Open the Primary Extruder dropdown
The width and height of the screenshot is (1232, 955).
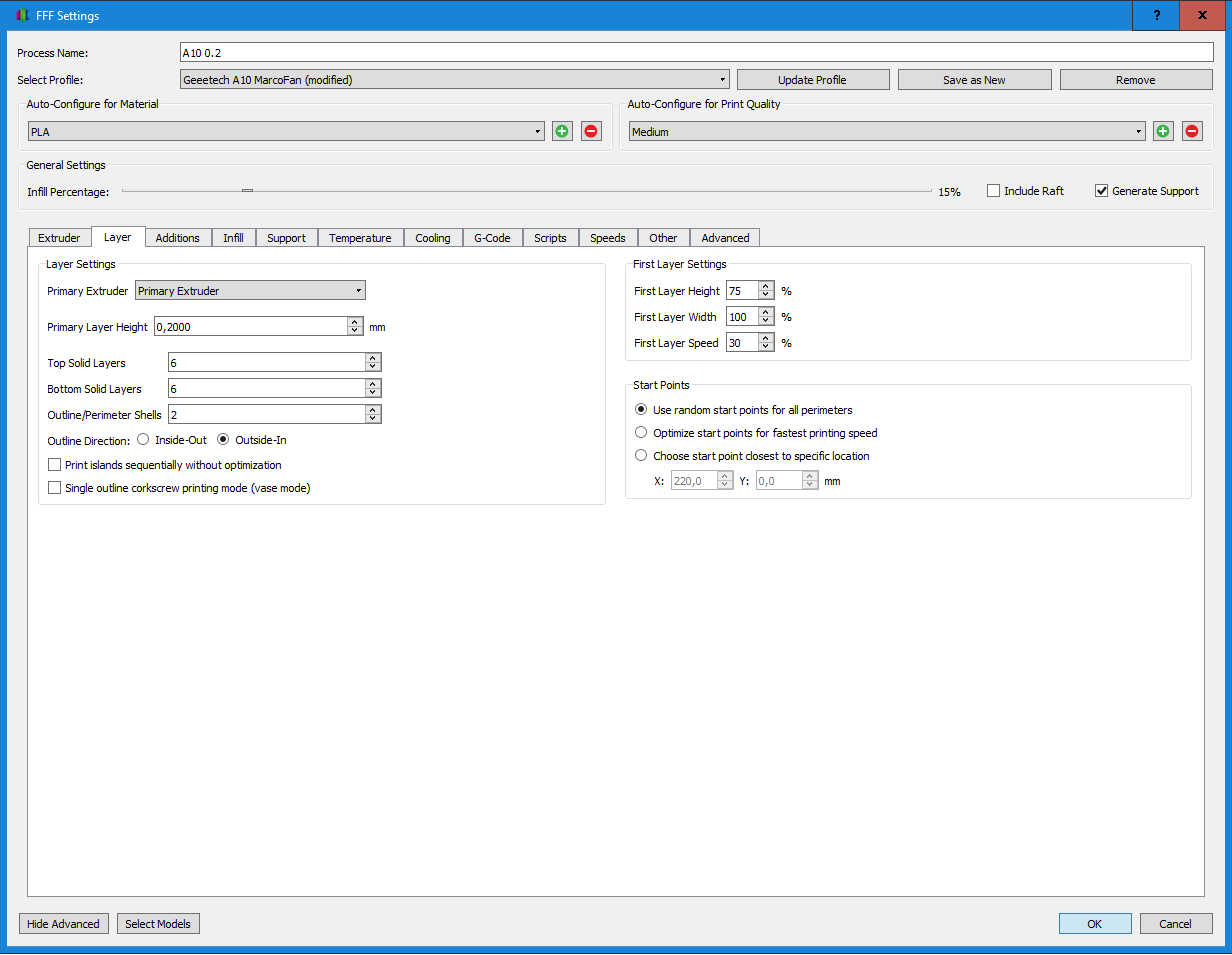point(250,291)
